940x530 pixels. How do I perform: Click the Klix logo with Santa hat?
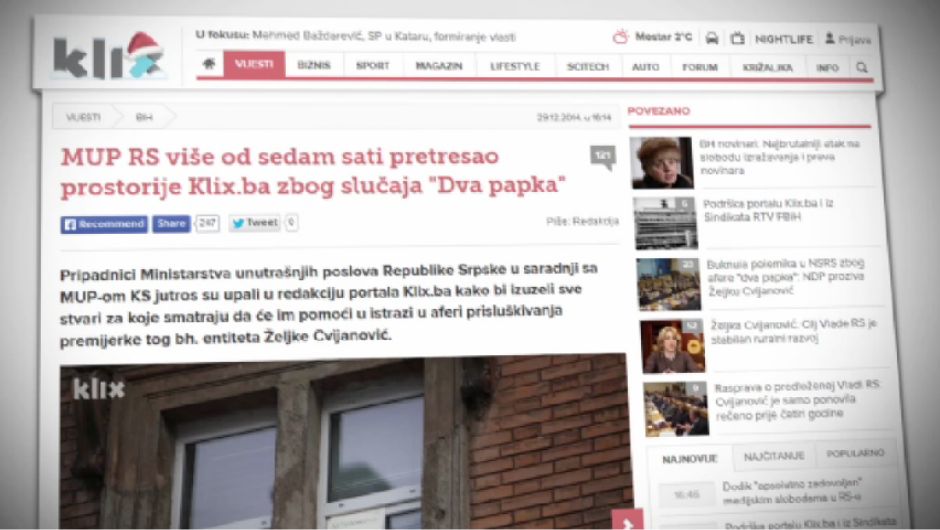tap(109, 56)
